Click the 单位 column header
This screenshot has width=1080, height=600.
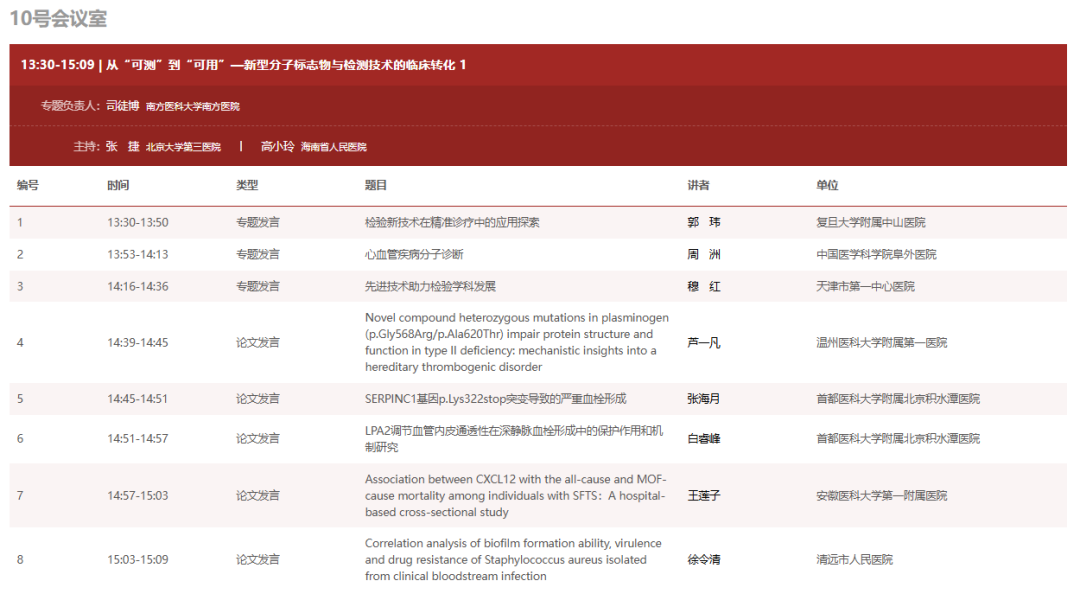point(827,185)
